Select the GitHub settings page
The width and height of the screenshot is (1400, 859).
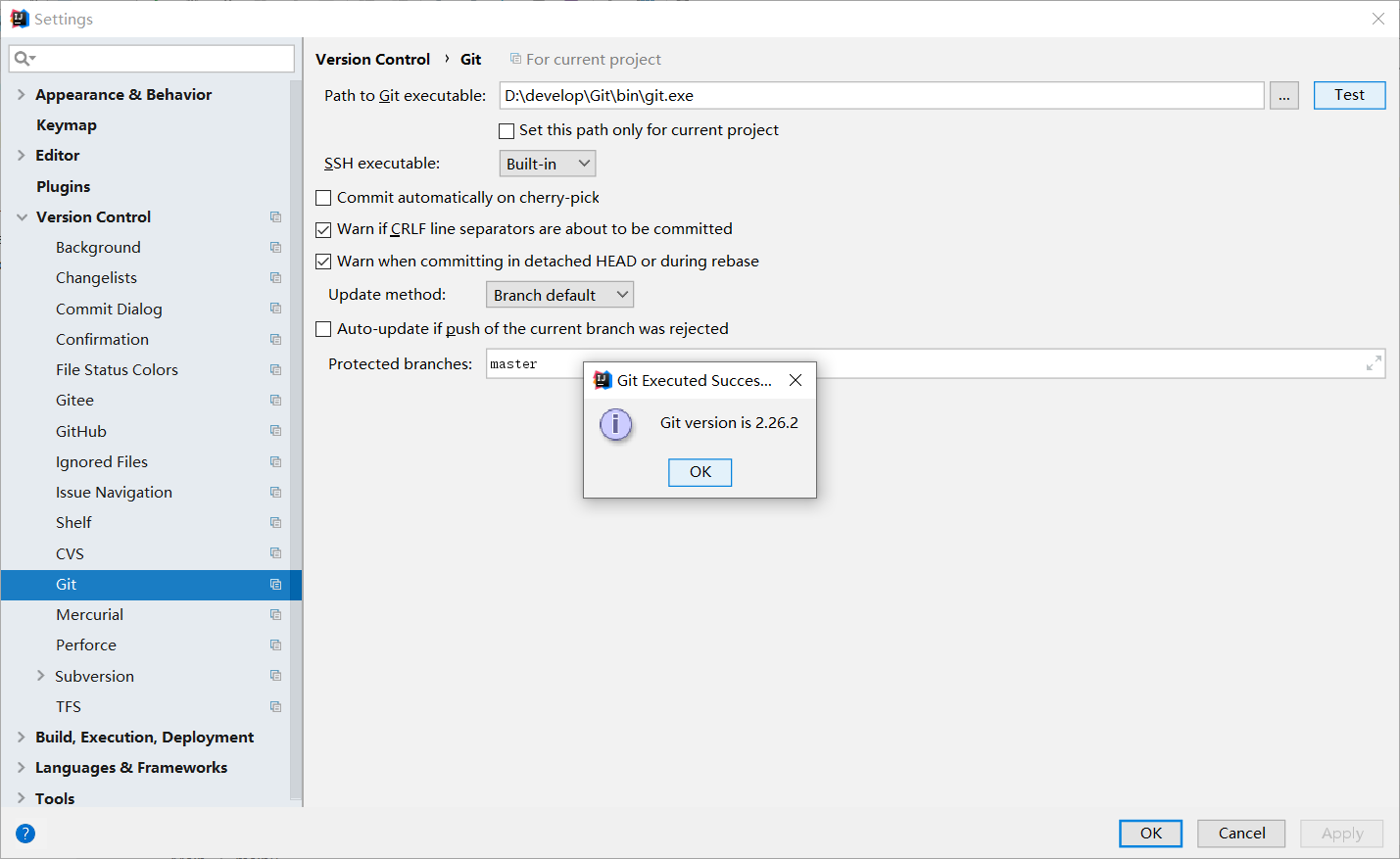(80, 431)
